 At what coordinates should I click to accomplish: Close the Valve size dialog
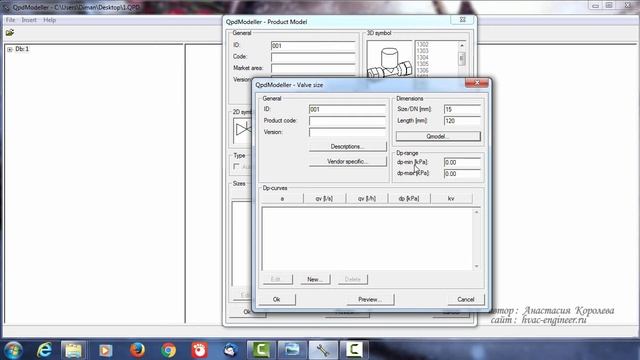477,83
